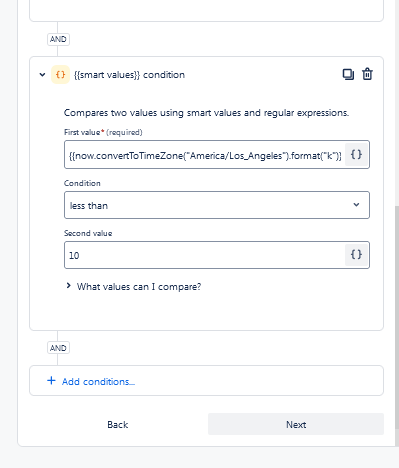Focus the Second value field containing 10
This screenshot has width=399, height=468.
click(x=205, y=255)
